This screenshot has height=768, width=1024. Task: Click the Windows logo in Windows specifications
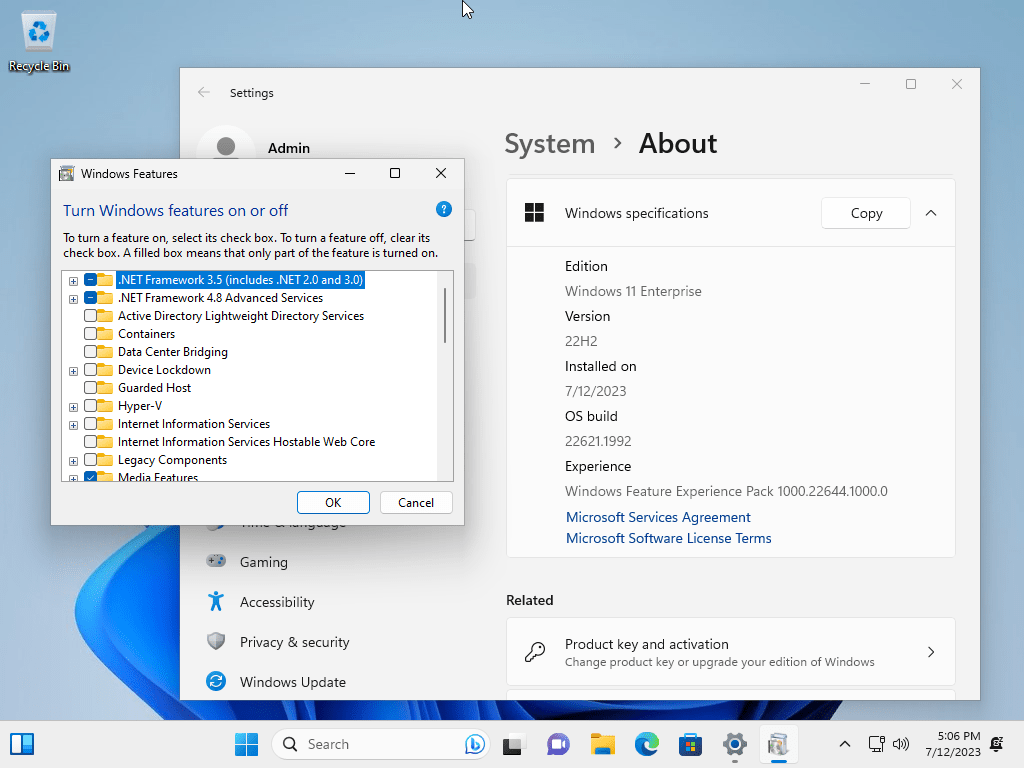coord(534,212)
